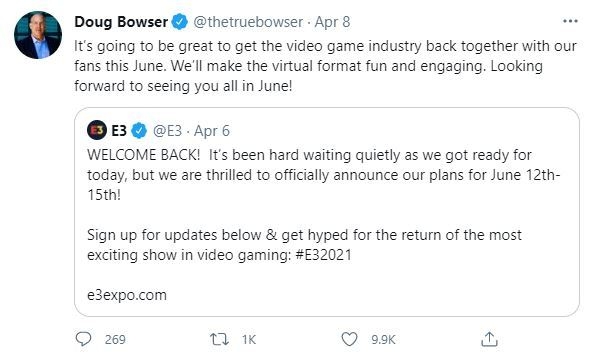Click the Apr 6 quoted tweet date

(x=212, y=131)
